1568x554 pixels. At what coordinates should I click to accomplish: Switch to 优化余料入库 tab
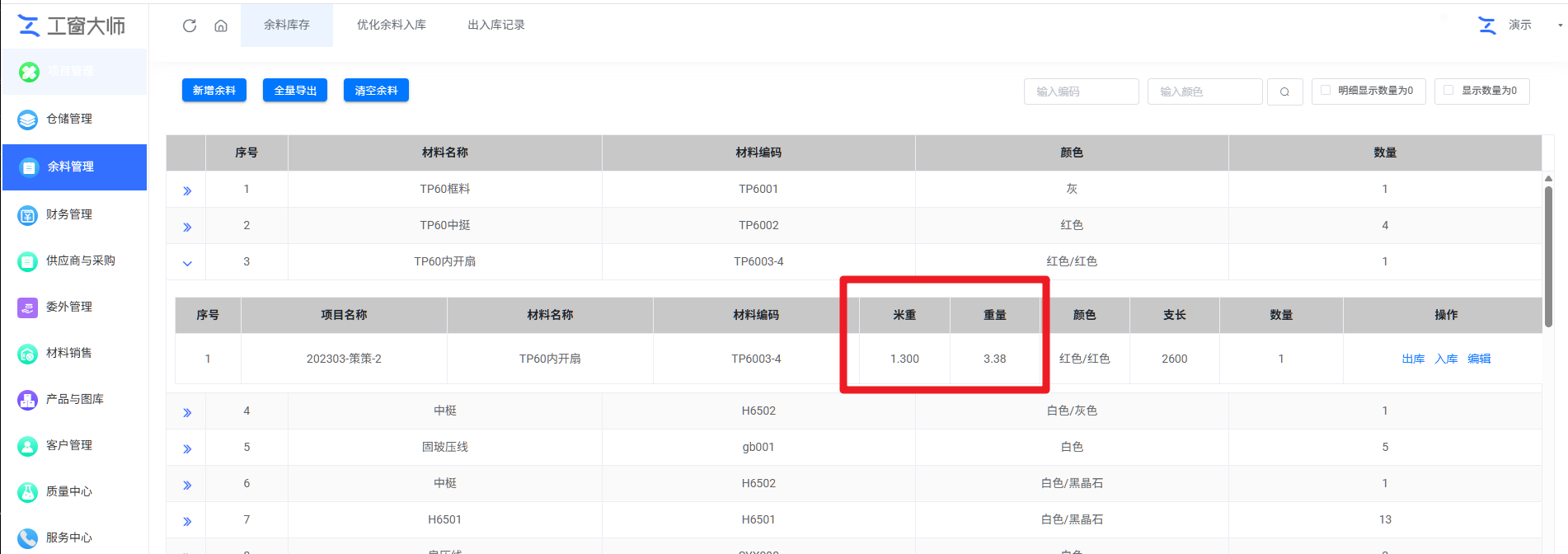point(391,26)
